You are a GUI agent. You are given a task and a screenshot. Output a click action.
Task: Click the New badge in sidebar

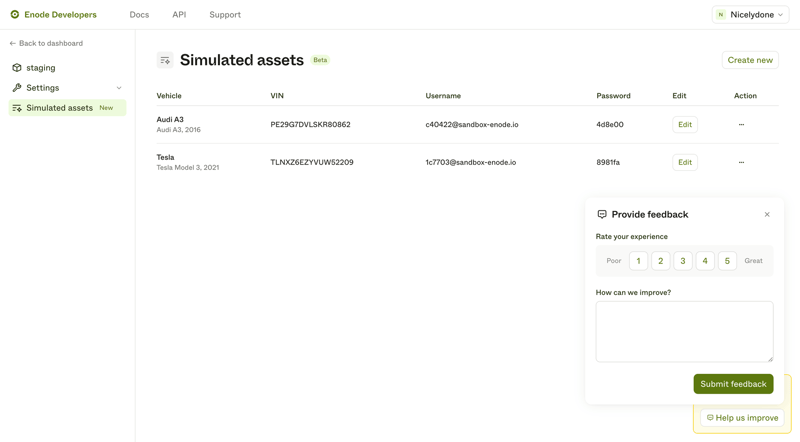tap(106, 108)
